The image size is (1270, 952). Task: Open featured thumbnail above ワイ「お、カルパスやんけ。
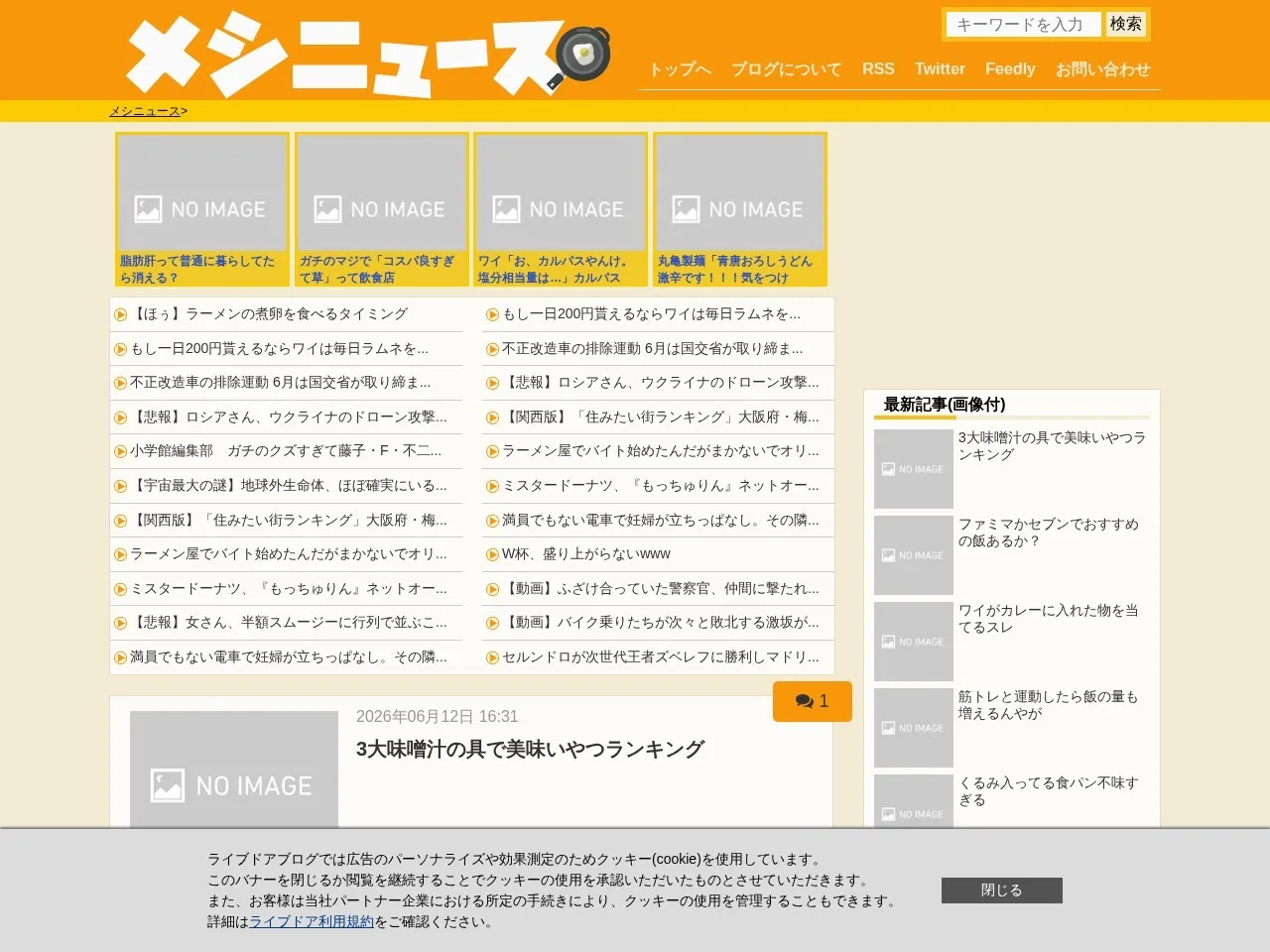(x=561, y=192)
